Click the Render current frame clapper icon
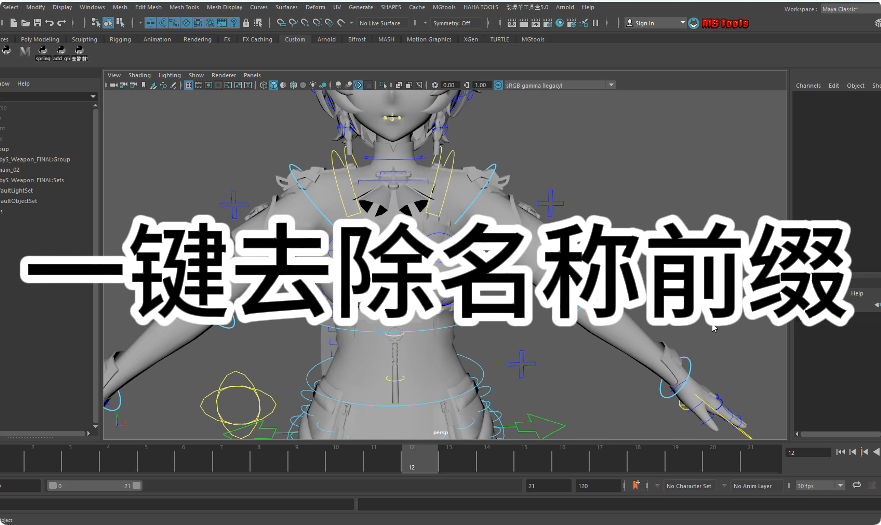 click(524, 23)
